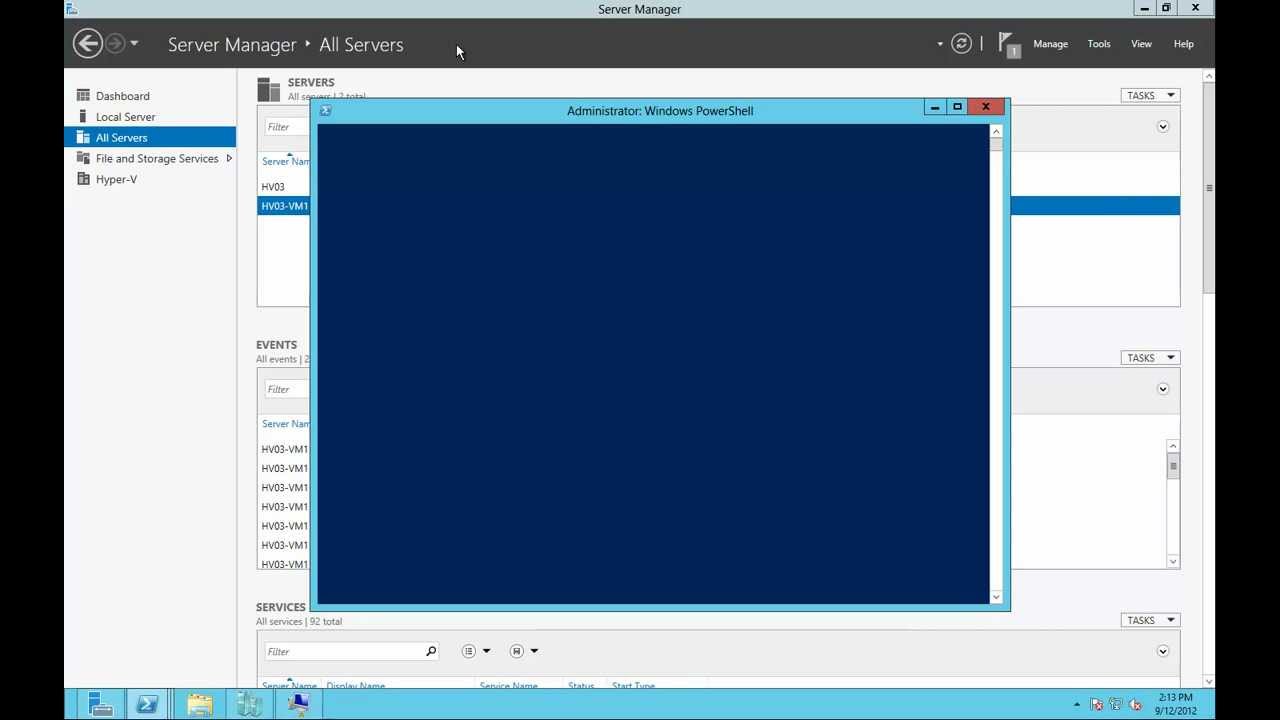1280x720 pixels.
Task: Click the PowerShell taskbar icon
Action: click(x=148, y=704)
